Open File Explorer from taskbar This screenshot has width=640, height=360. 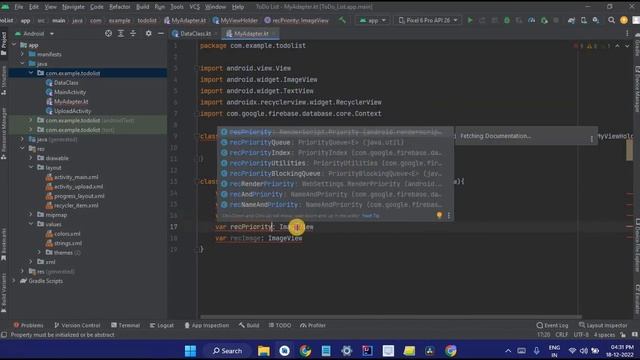pyautogui.click(x=264, y=351)
